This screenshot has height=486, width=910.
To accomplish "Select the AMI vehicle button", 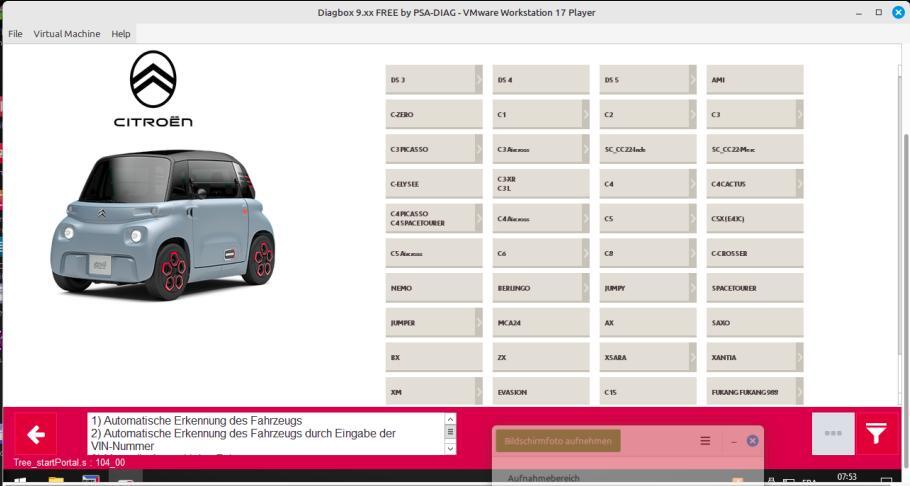I will point(755,80).
